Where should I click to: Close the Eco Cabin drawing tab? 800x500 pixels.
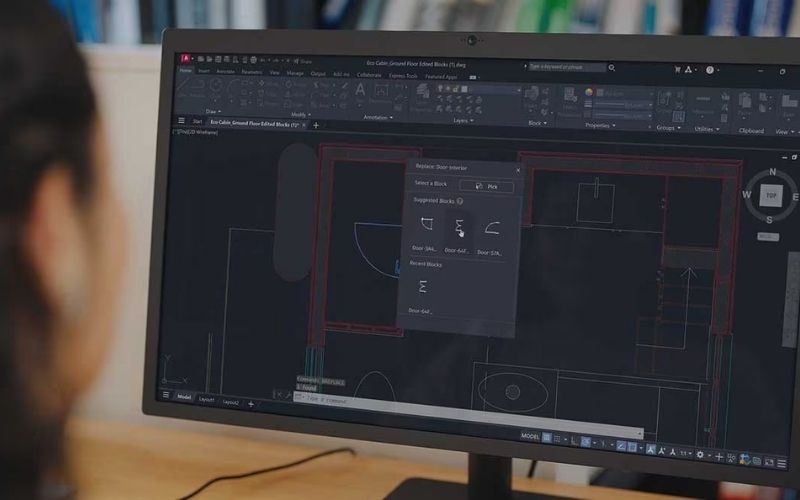[x=304, y=124]
